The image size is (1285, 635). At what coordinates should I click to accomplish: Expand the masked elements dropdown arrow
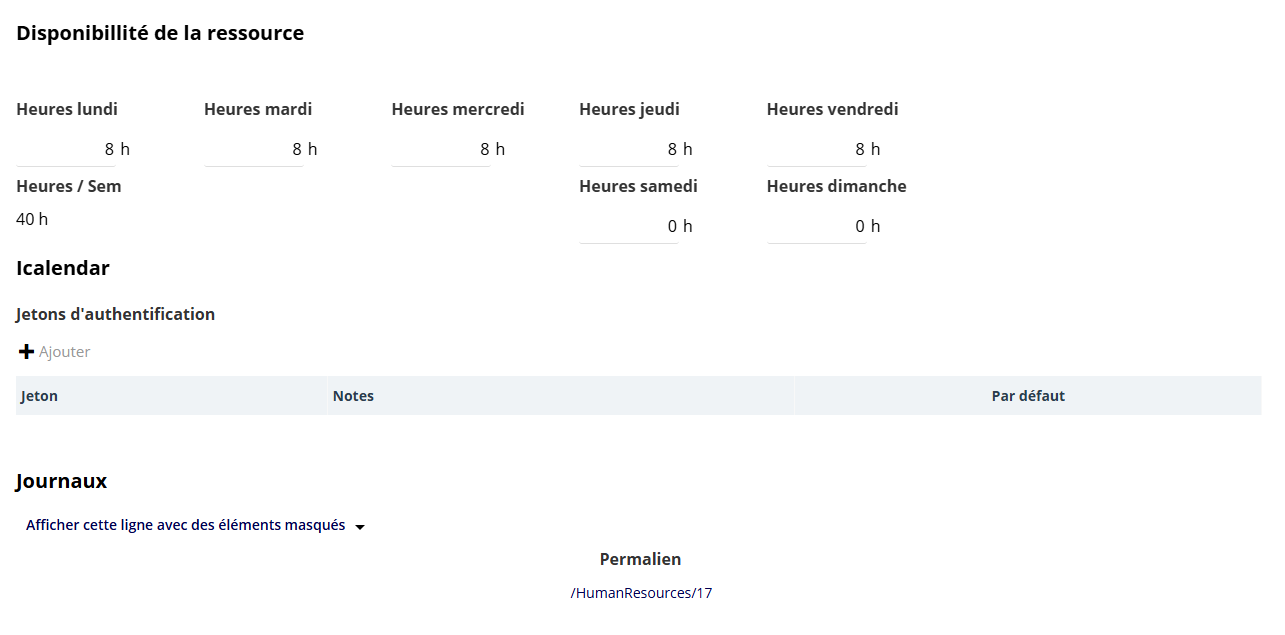(x=360, y=527)
